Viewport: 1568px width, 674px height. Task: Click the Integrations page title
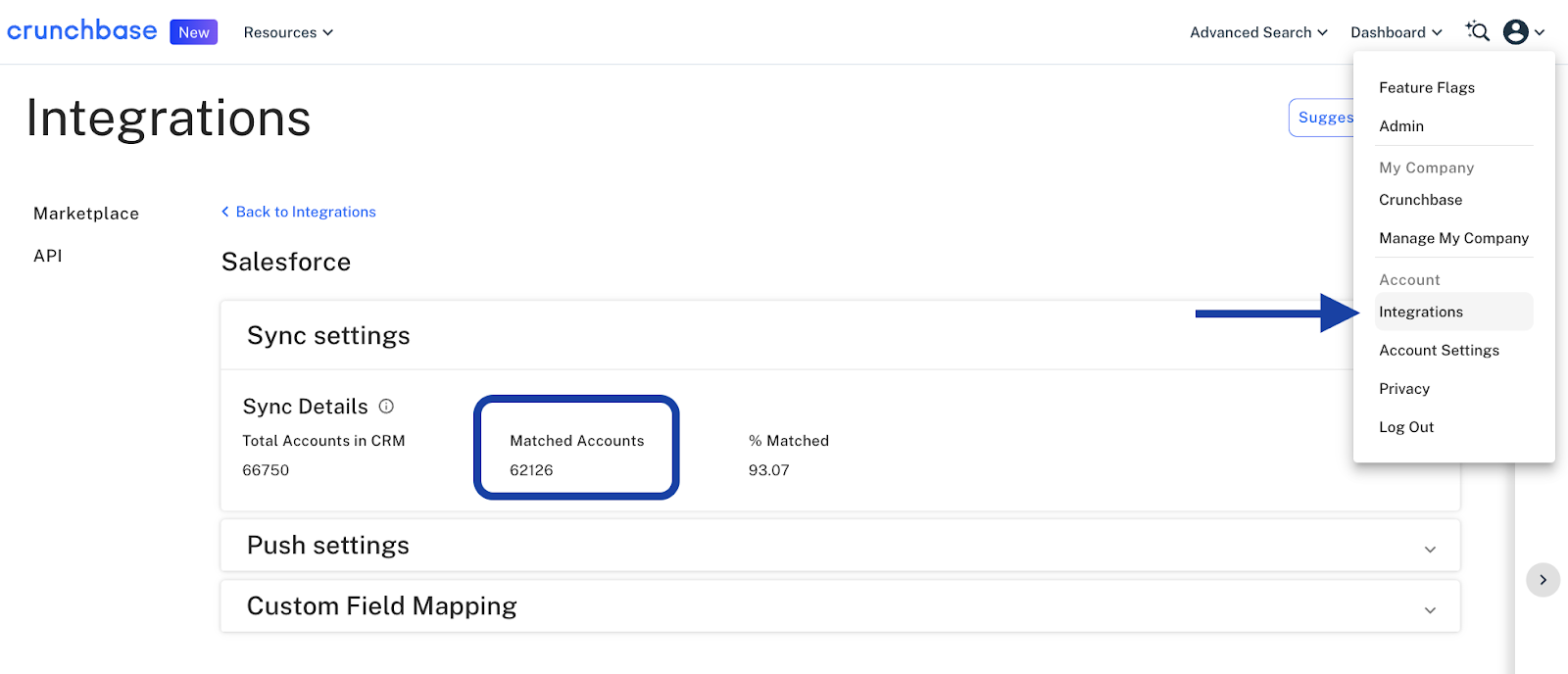pyautogui.click(x=169, y=119)
